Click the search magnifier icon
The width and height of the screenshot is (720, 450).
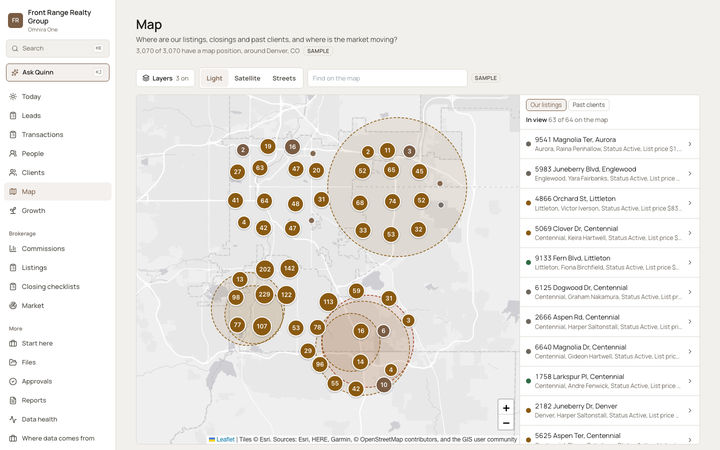tap(15, 48)
